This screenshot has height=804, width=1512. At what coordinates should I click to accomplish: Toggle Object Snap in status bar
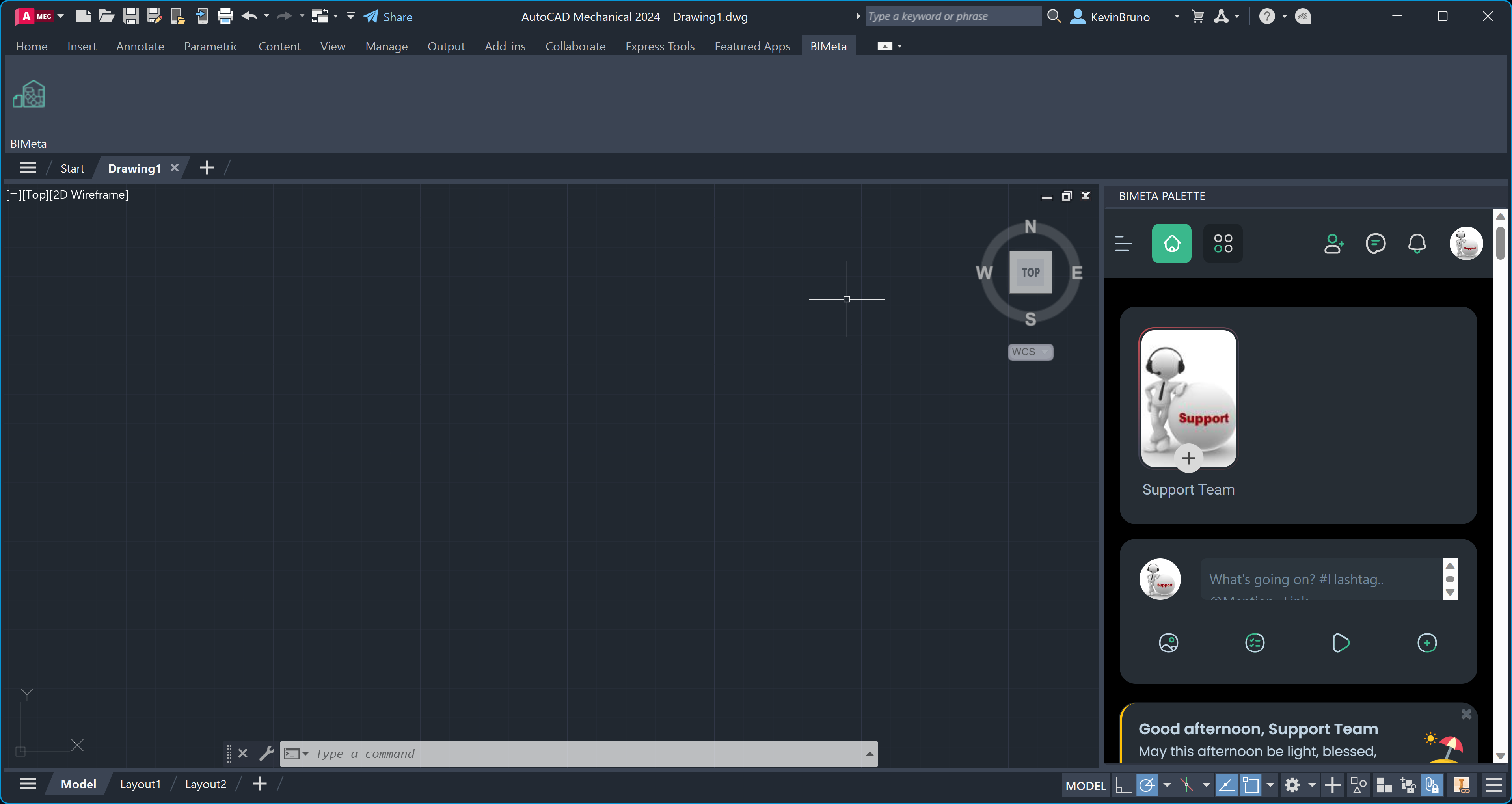pos(1251,785)
